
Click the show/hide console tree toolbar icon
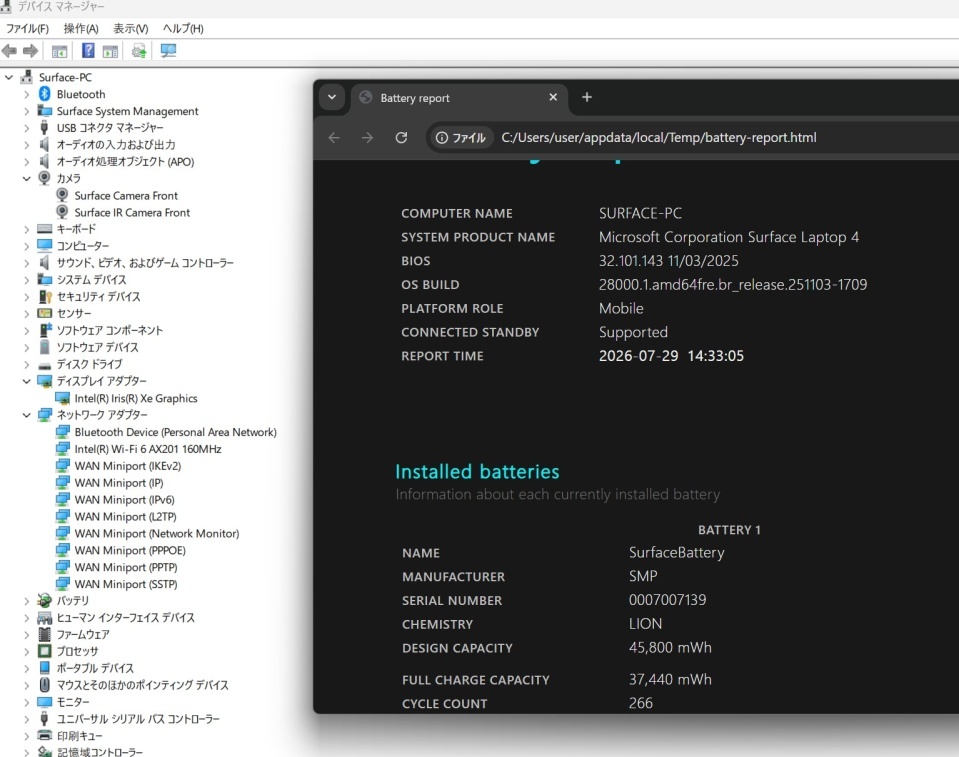pyautogui.click(x=59, y=51)
